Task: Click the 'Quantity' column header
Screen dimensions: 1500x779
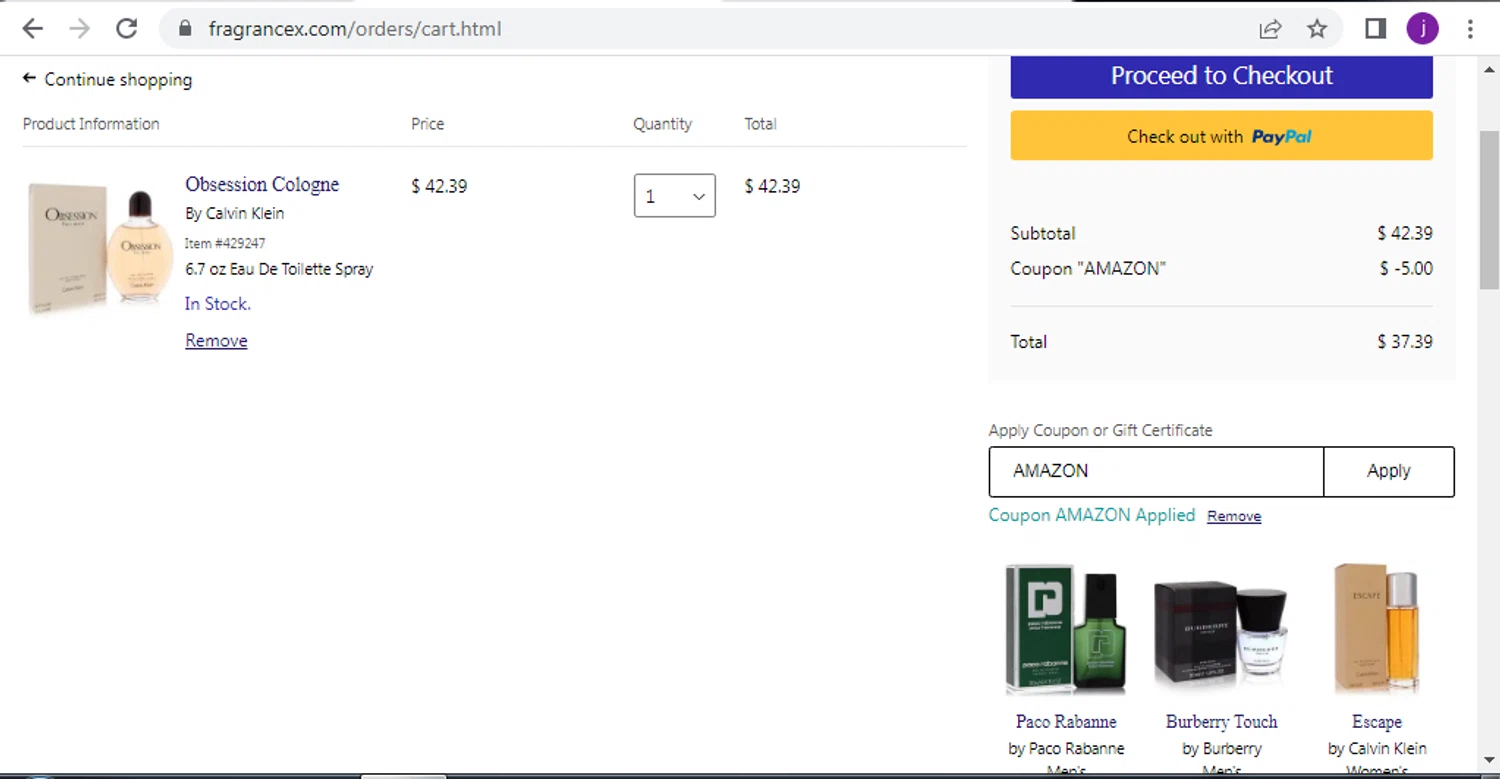Action: [662, 124]
